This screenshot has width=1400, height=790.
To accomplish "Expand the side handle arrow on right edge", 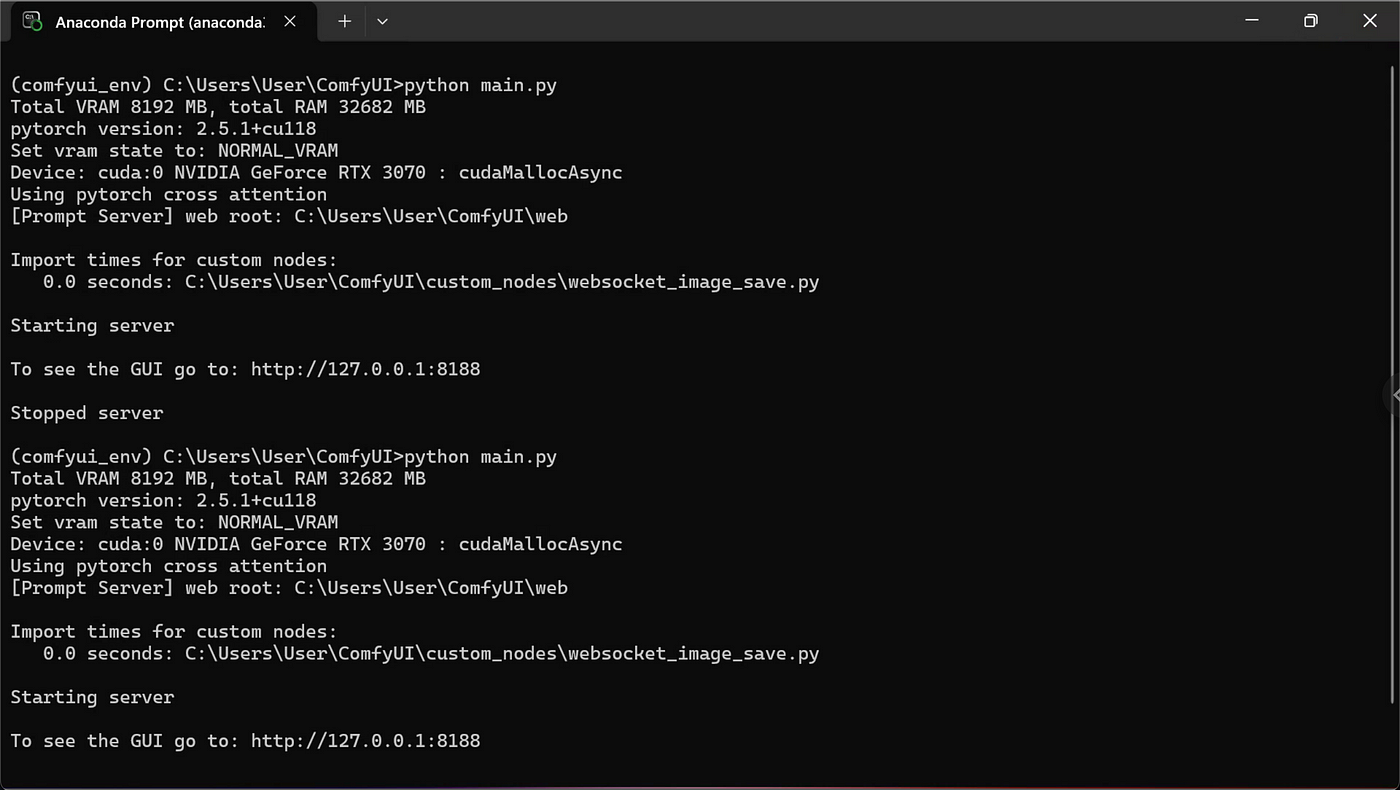I will point(1393,396).
